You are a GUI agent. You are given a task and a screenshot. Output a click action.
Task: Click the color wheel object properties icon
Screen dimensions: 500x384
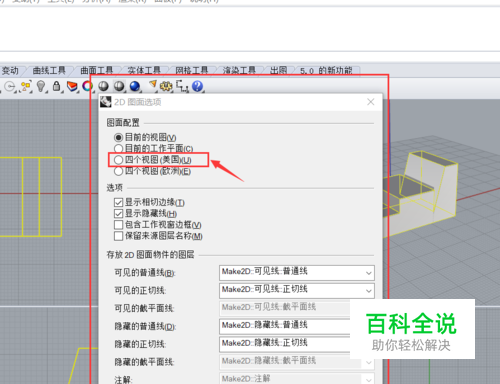click(x=87, y=86)
